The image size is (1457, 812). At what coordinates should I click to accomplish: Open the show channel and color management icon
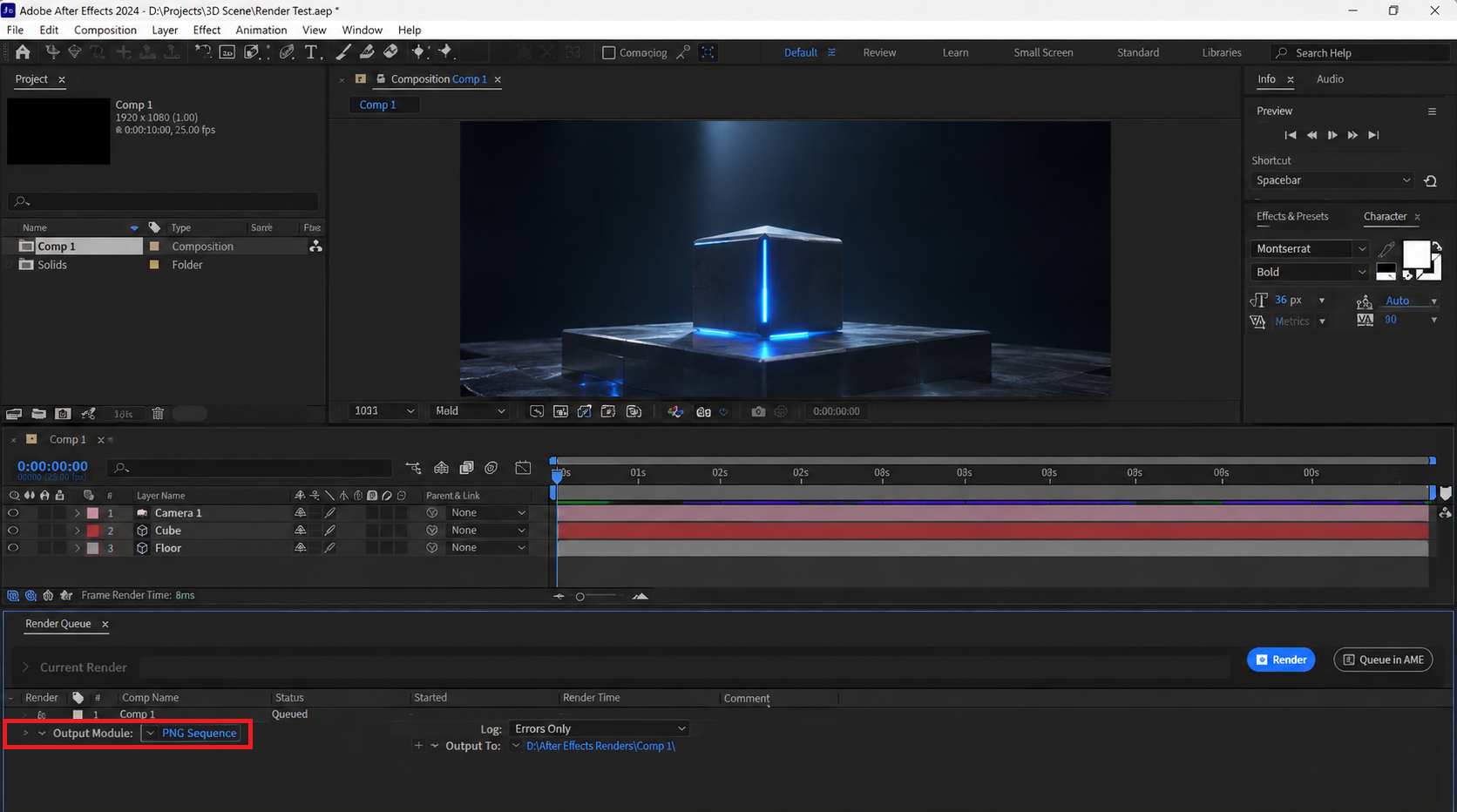(x=675, y=411)
